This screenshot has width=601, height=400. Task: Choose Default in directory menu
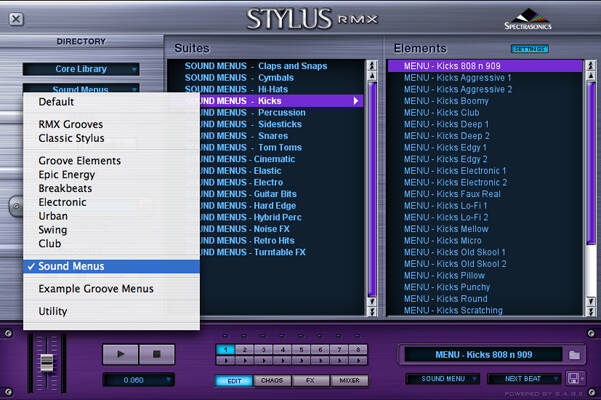[x=112, y=102]
